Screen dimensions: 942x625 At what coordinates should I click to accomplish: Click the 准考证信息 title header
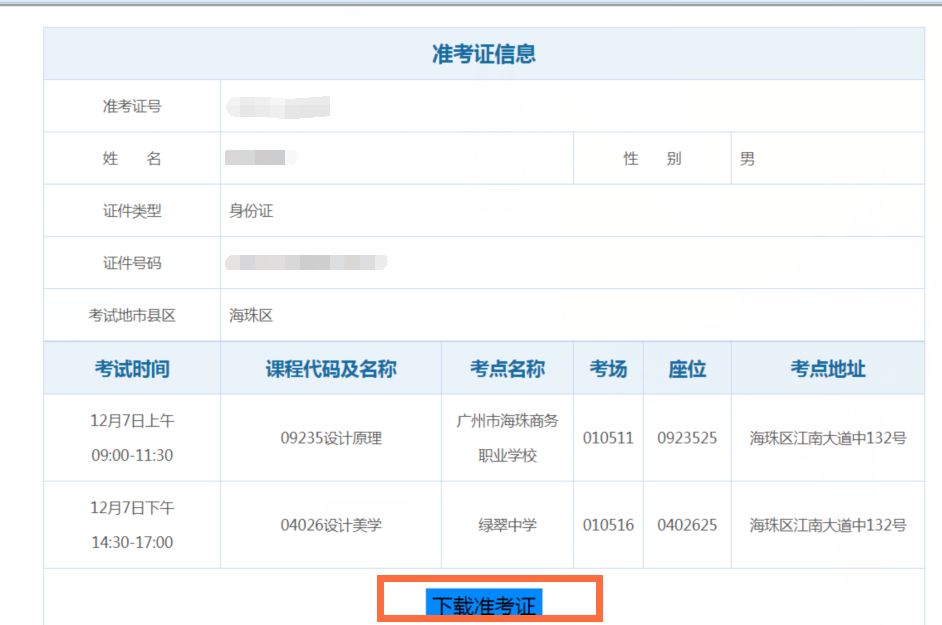[x=484, y=54]
